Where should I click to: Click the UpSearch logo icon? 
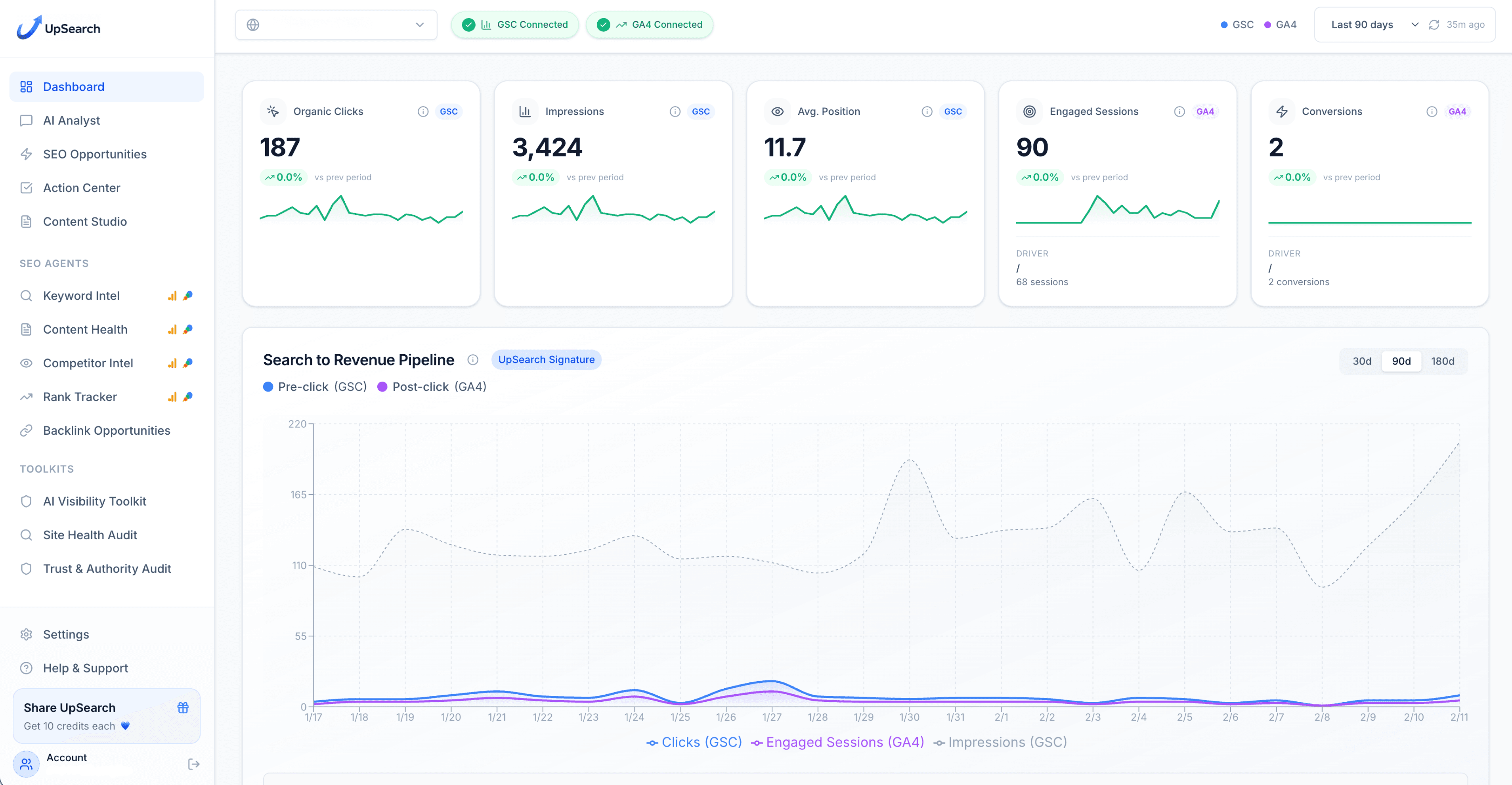click(x=29, y=28)
